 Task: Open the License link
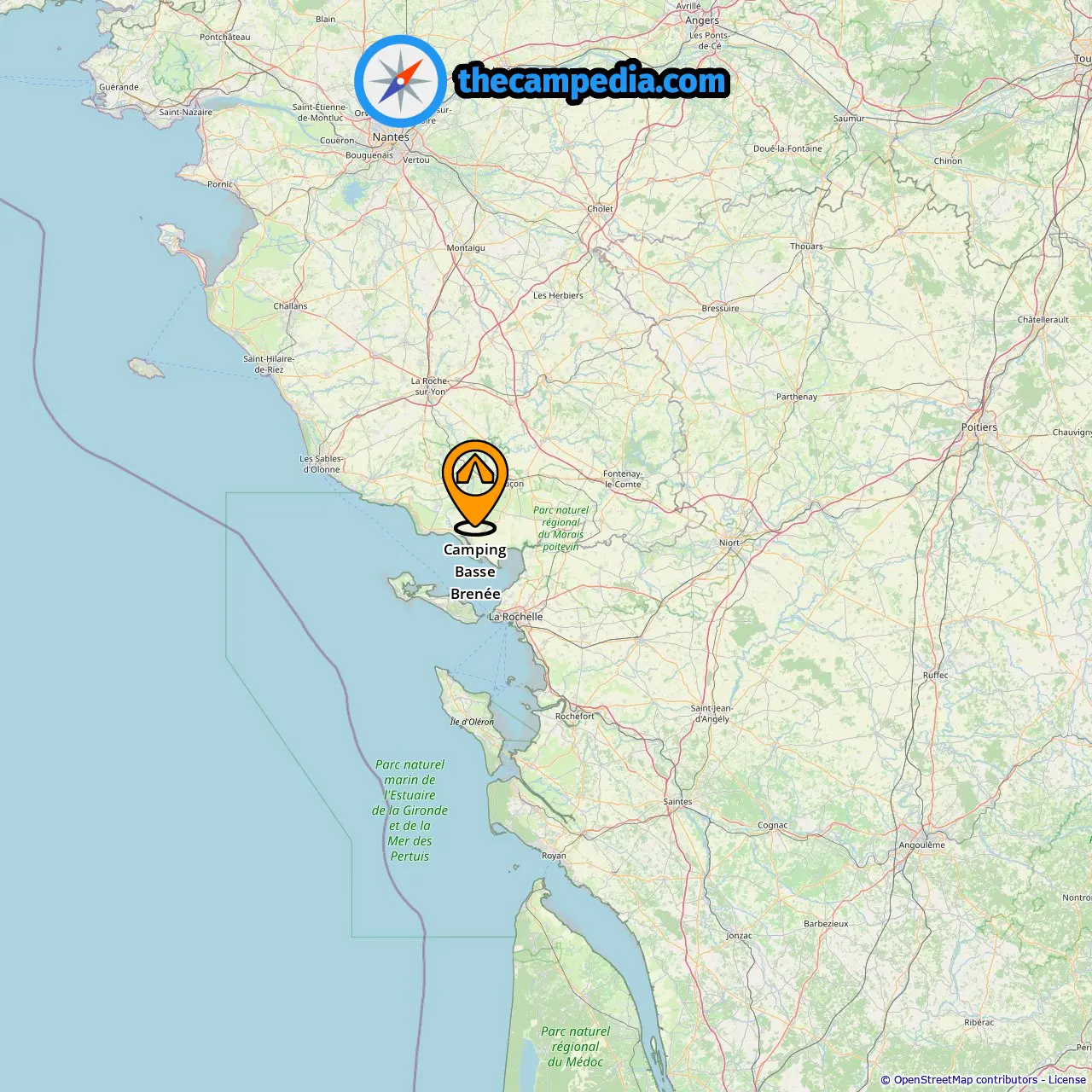click(x=1067, y=1080)
